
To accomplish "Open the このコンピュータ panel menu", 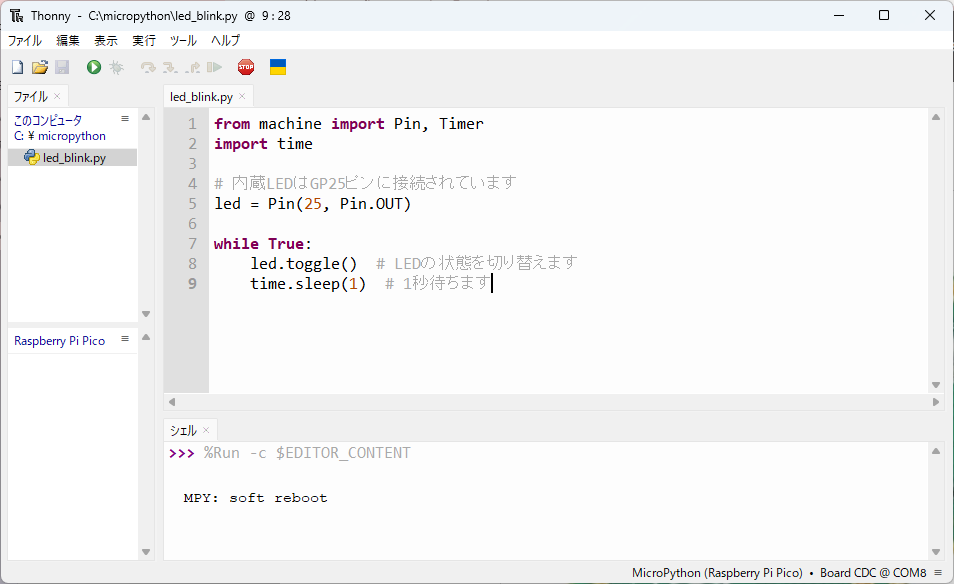I will click(x=125, y=118).
